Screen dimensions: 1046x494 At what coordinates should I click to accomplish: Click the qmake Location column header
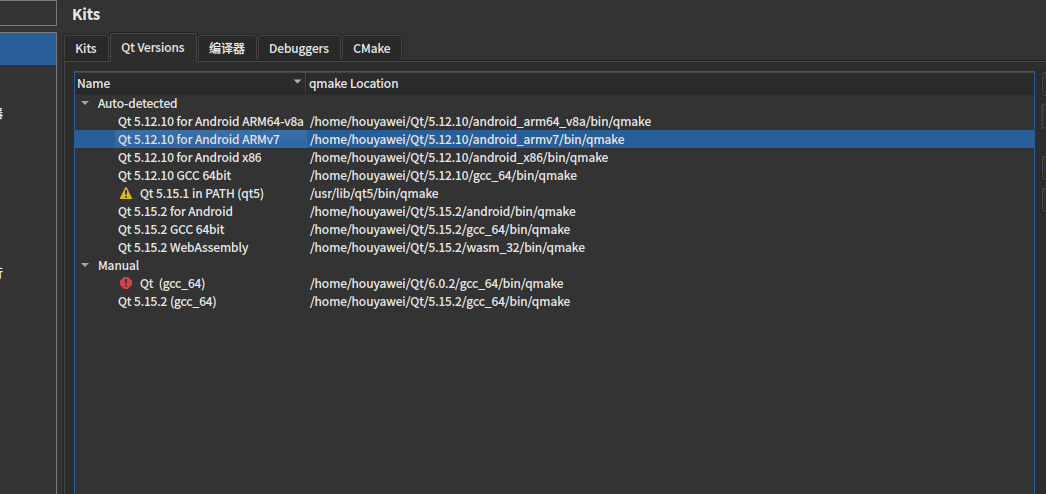353,84
